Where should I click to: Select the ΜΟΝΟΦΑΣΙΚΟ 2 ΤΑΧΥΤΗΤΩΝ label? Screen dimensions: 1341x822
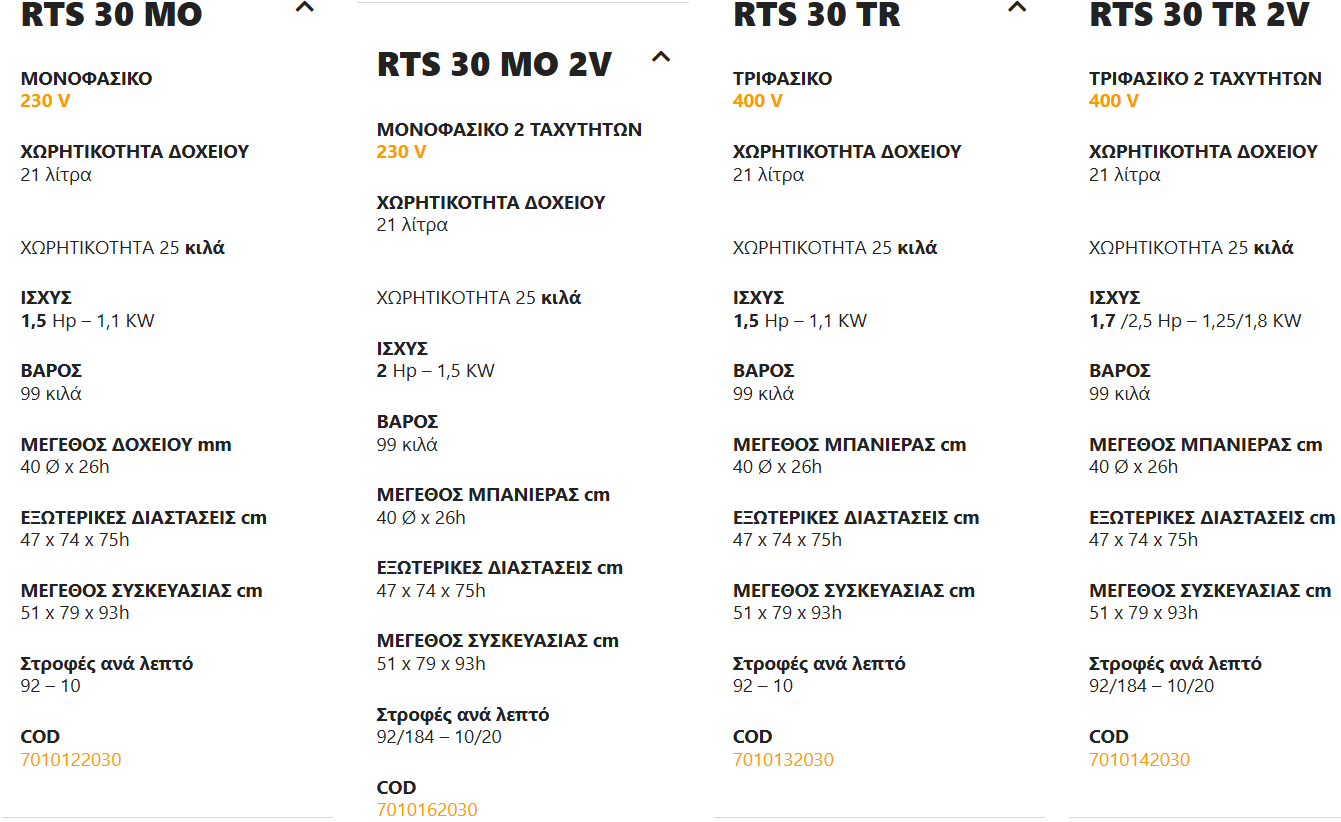pyautogui.click(x=509, y=130)
